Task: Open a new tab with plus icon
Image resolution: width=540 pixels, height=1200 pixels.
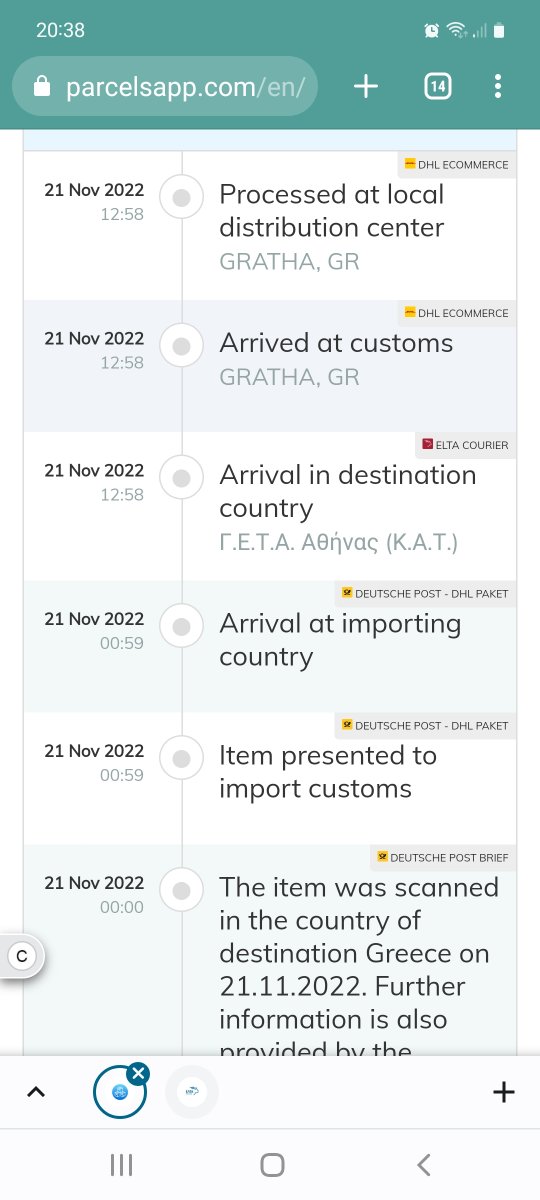Action: point(366,87)
